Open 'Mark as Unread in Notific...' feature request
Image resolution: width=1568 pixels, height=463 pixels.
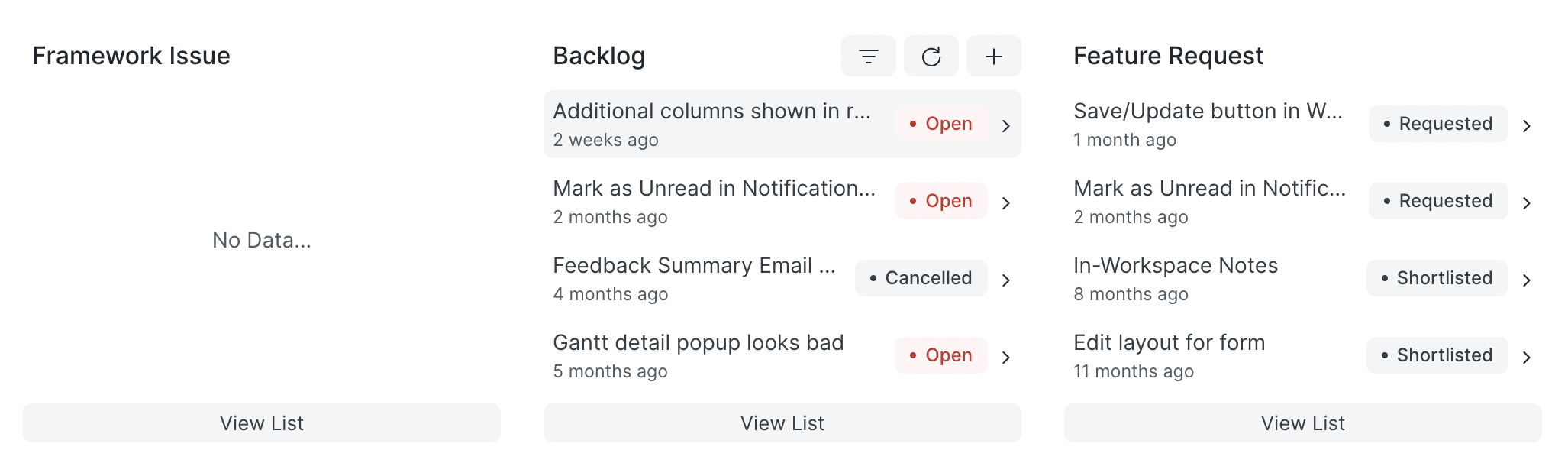[1211, 188]
